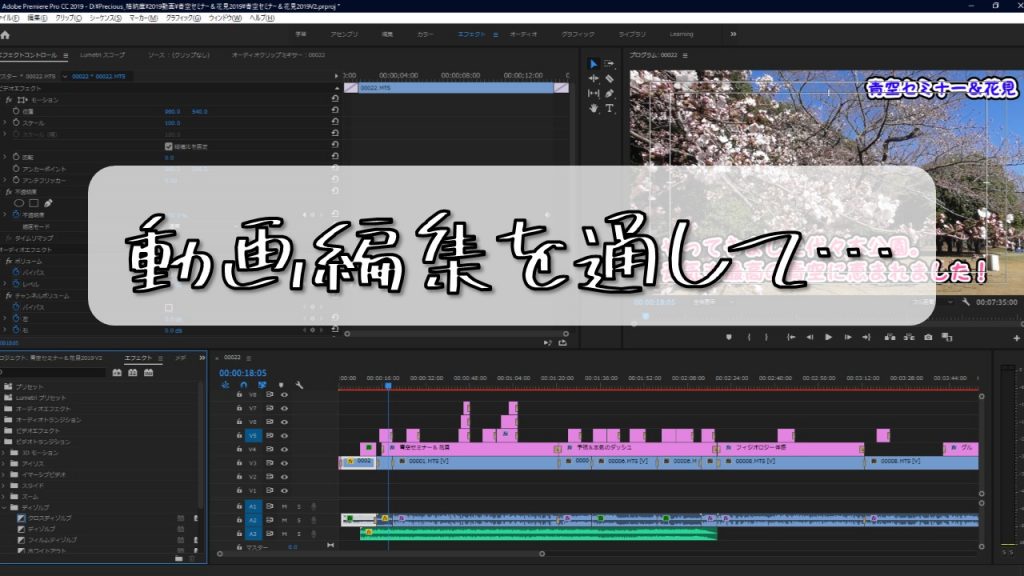
Task: Open the Clip menu in menu bar
Action: pyautogui.click(x=68, y=18)
